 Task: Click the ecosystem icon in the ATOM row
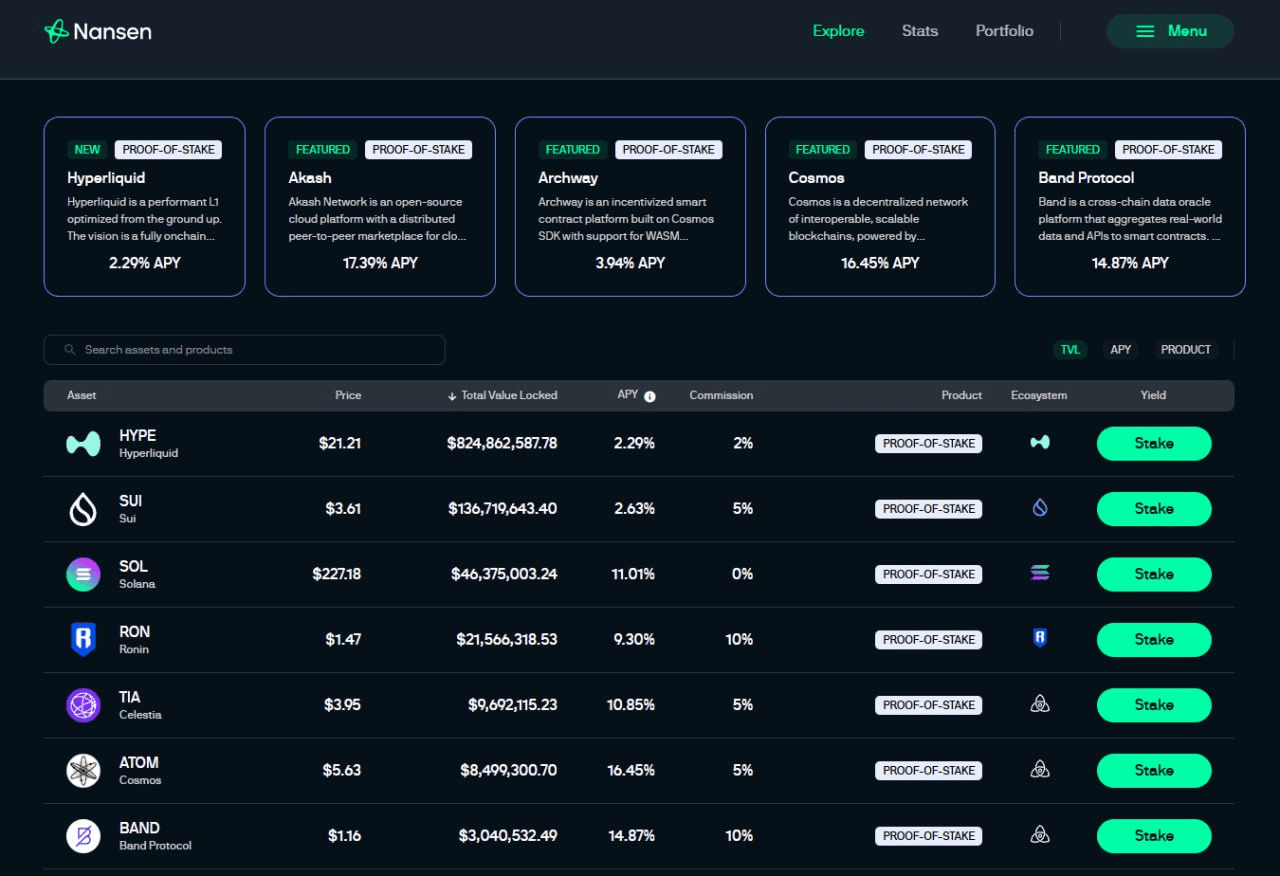pyautogui.click(x=1040, y=769)
